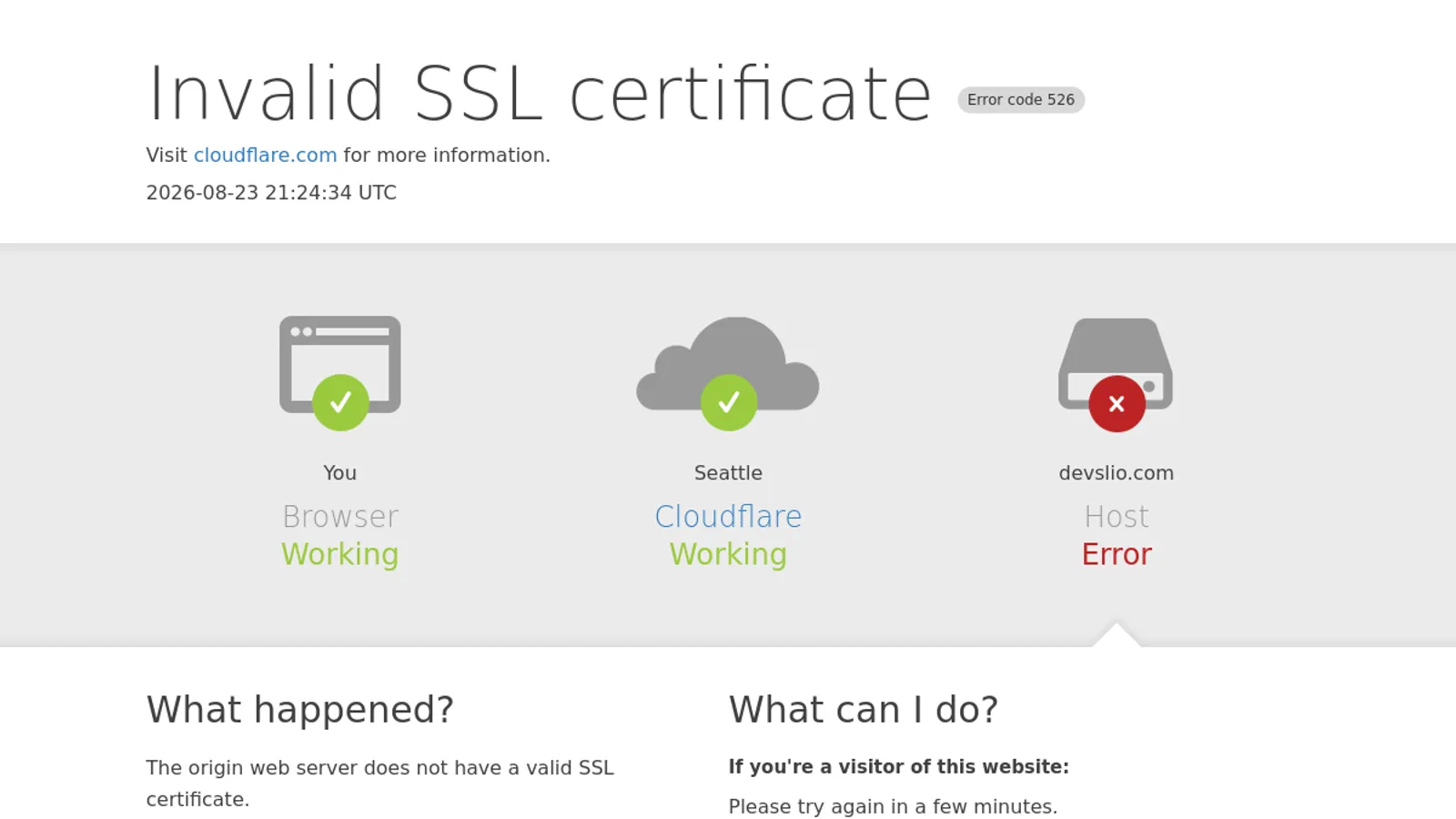
Task: Click the What happened? heading
Action: pos(300,710)
